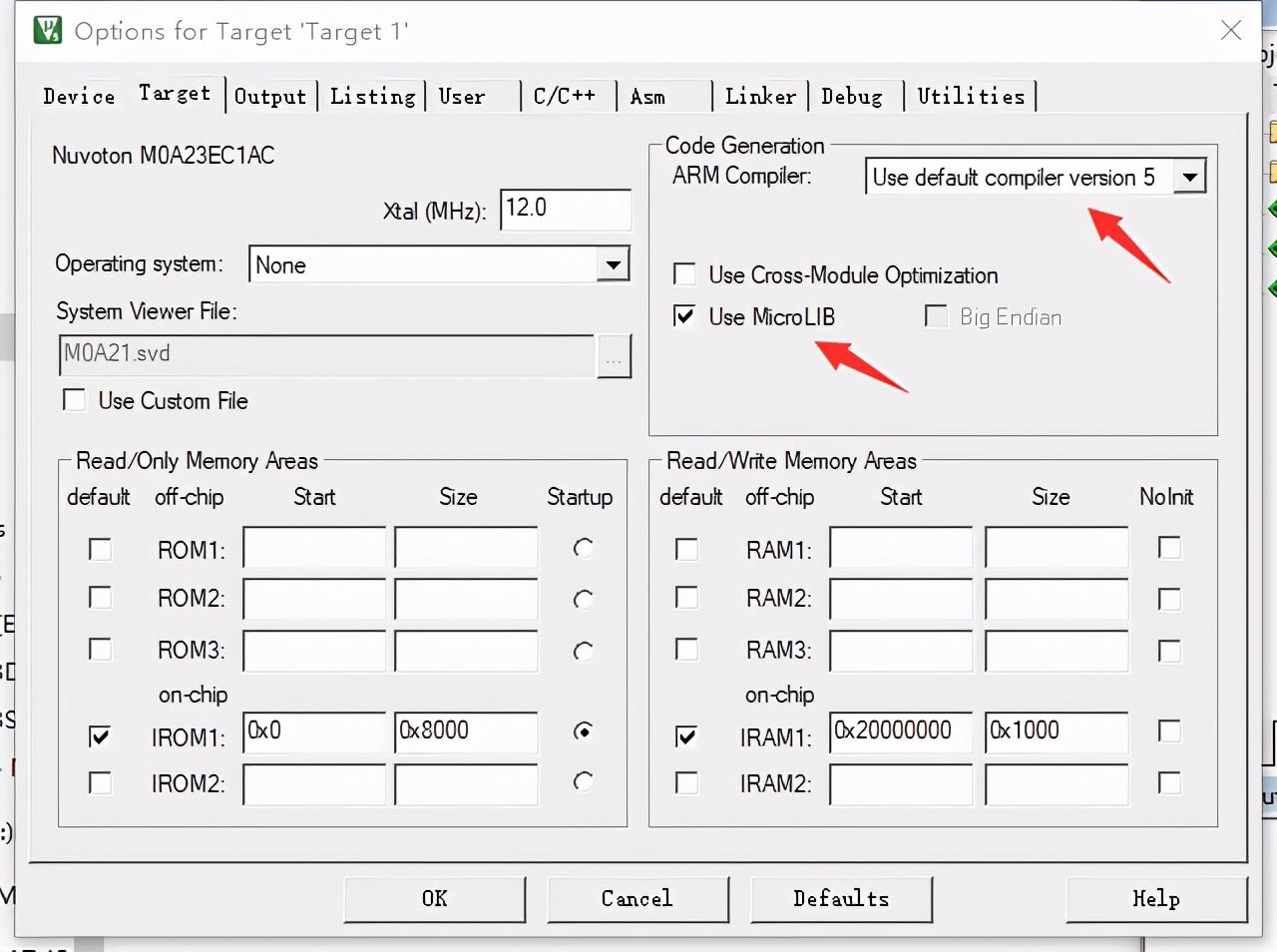Close the Options for Target dialog
1277x952 pixels.
click(1231, 30)
